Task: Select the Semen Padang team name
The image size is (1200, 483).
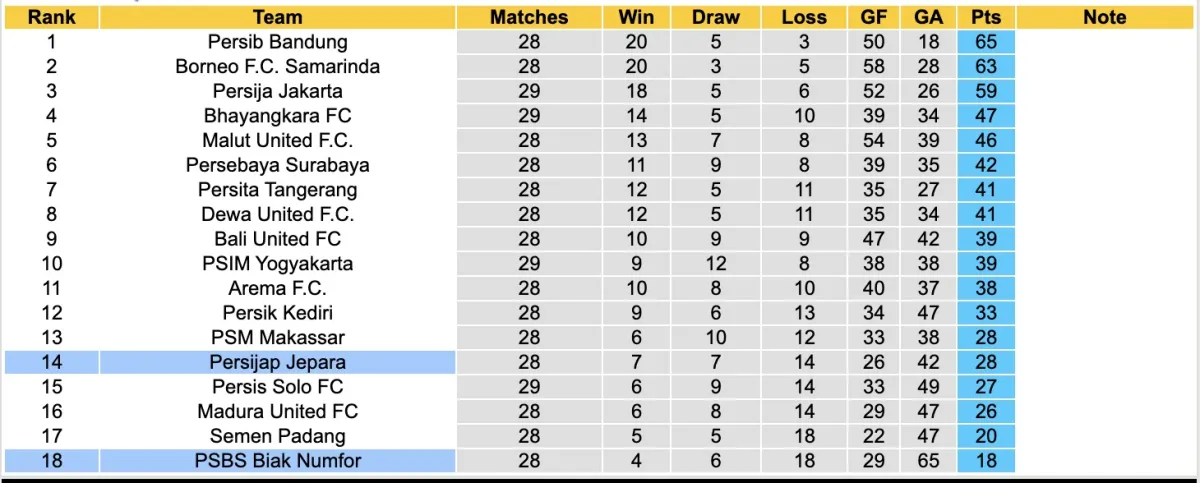Action: click(277, 436)
